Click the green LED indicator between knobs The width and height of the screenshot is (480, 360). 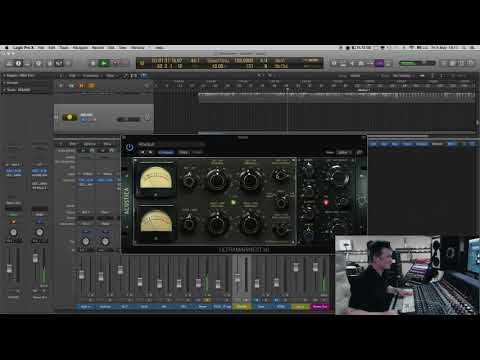(233, 202)
